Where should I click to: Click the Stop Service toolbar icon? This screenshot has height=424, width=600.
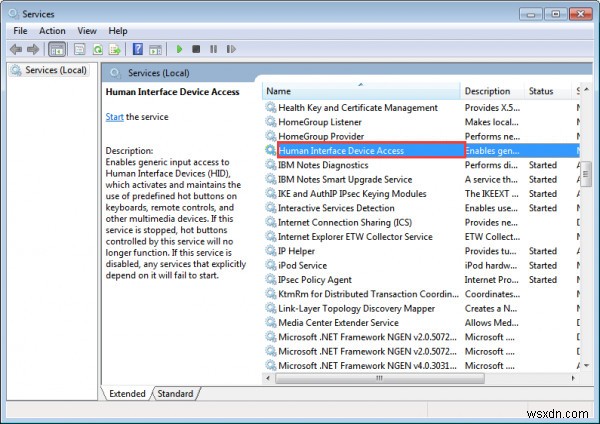[x=196, y=49]
